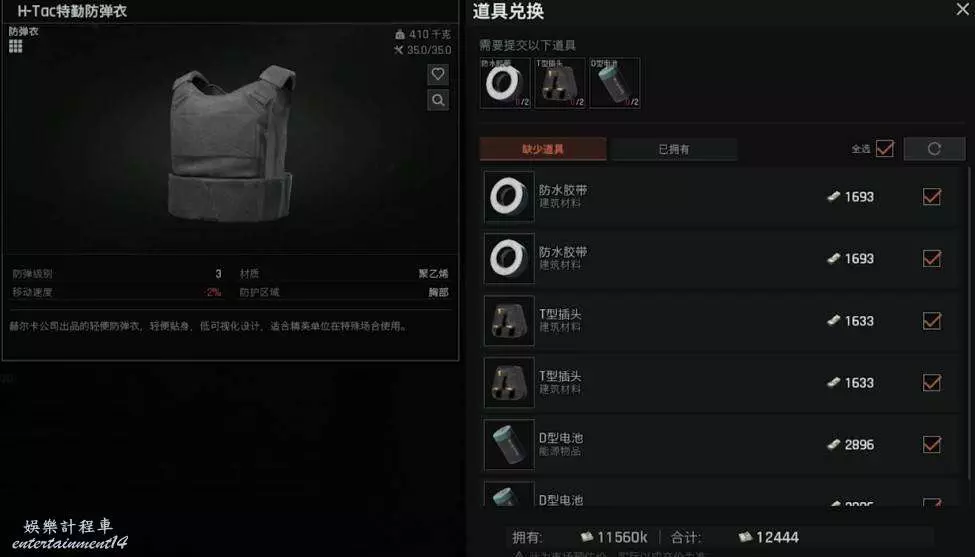The height and width of the screenshot is (557, 975).
Task: Open the magnifier inspect icon
Action: pos(438,100)
